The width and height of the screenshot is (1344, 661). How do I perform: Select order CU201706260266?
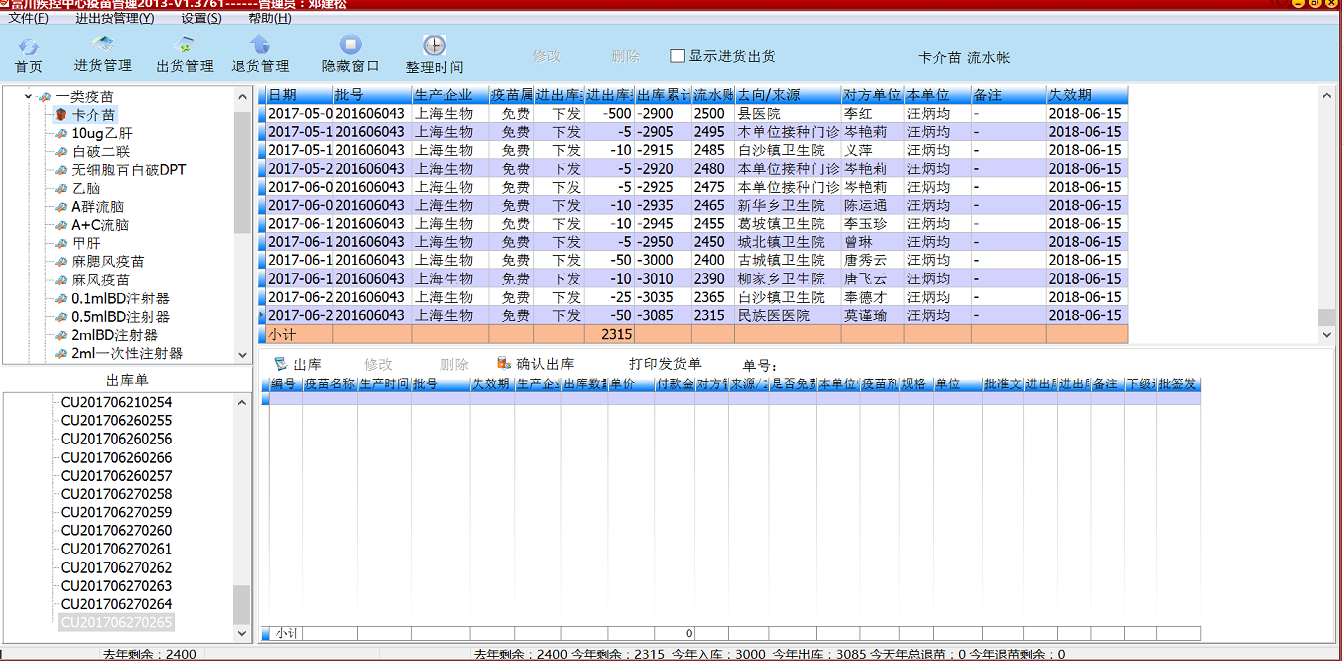(116, 457)
